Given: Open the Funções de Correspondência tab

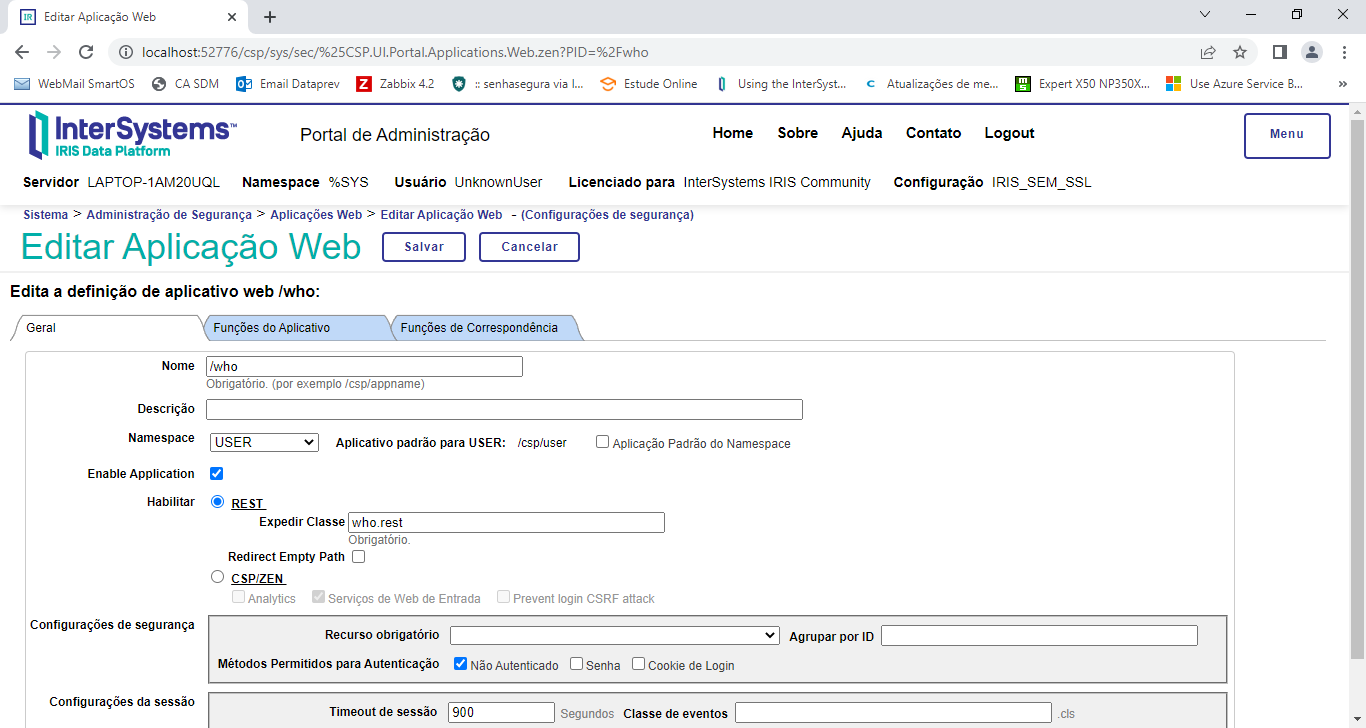Looking at the screenshot, I should (479, 328).
